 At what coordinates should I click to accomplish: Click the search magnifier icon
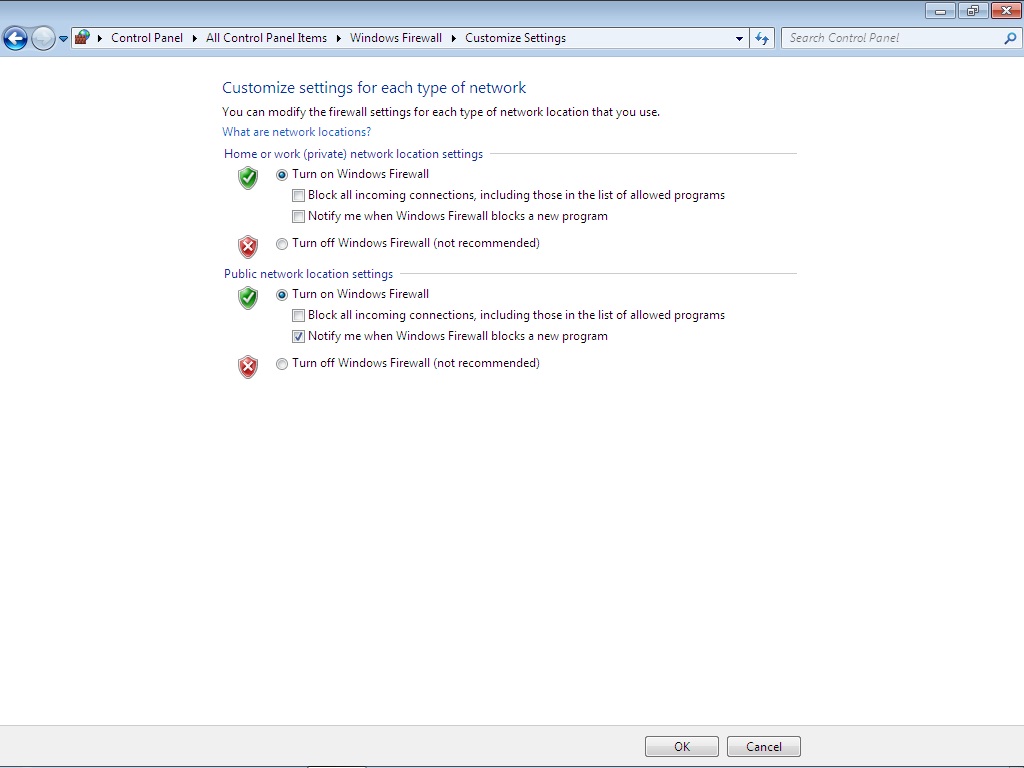[x=1007, y=38]
